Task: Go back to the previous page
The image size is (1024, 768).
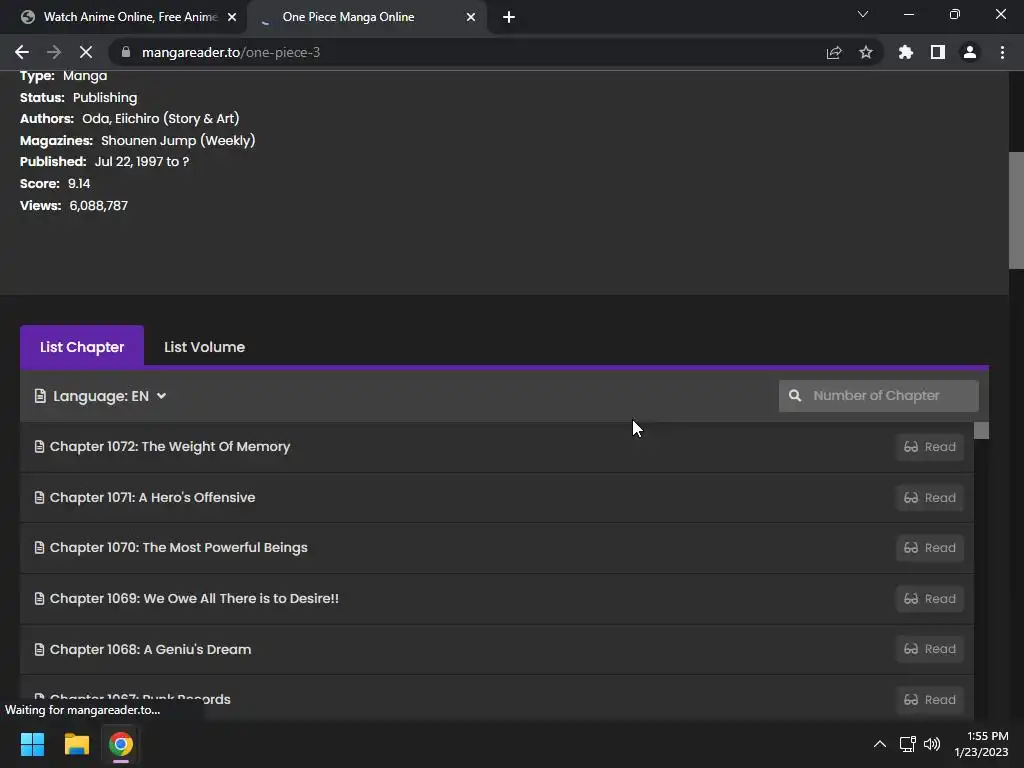Action: [22, 52]
